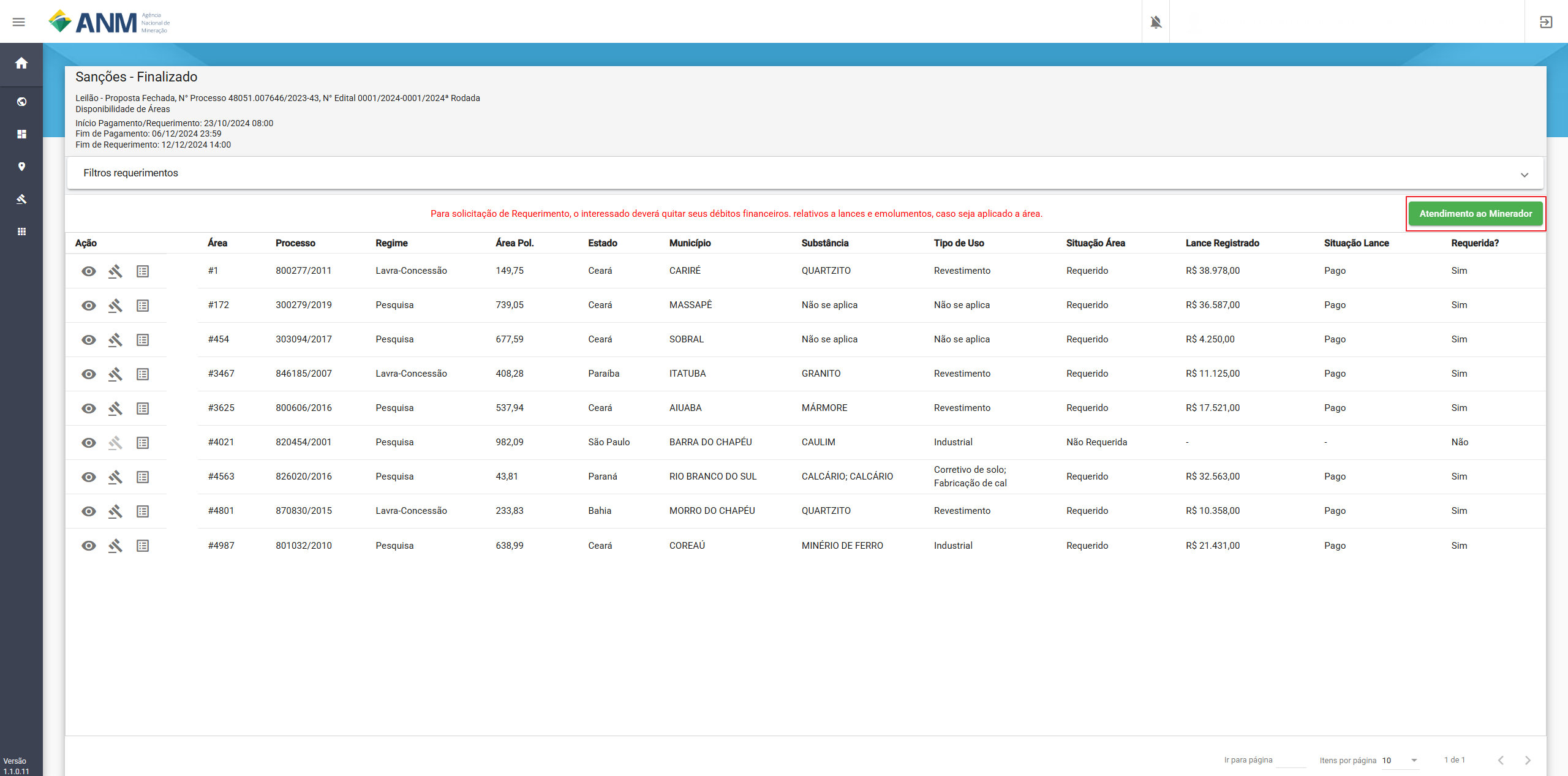View details of area #4021
Viewport: 1568px width, 776px height.
click(89, 443)
